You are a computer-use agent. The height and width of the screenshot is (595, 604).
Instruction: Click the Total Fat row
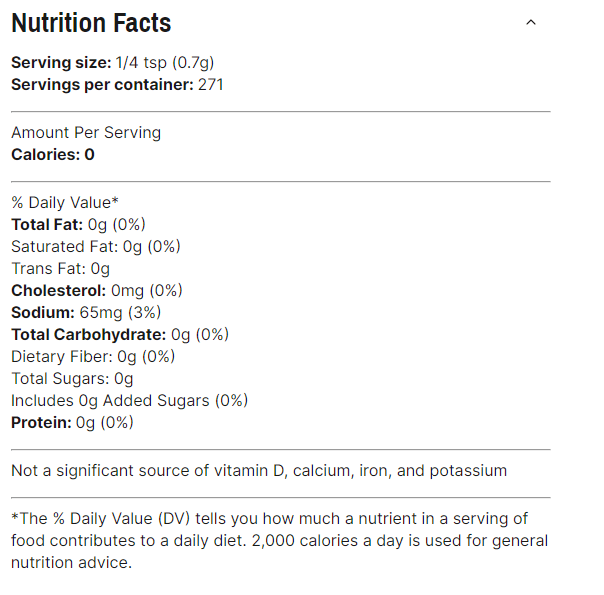[78, 225]
